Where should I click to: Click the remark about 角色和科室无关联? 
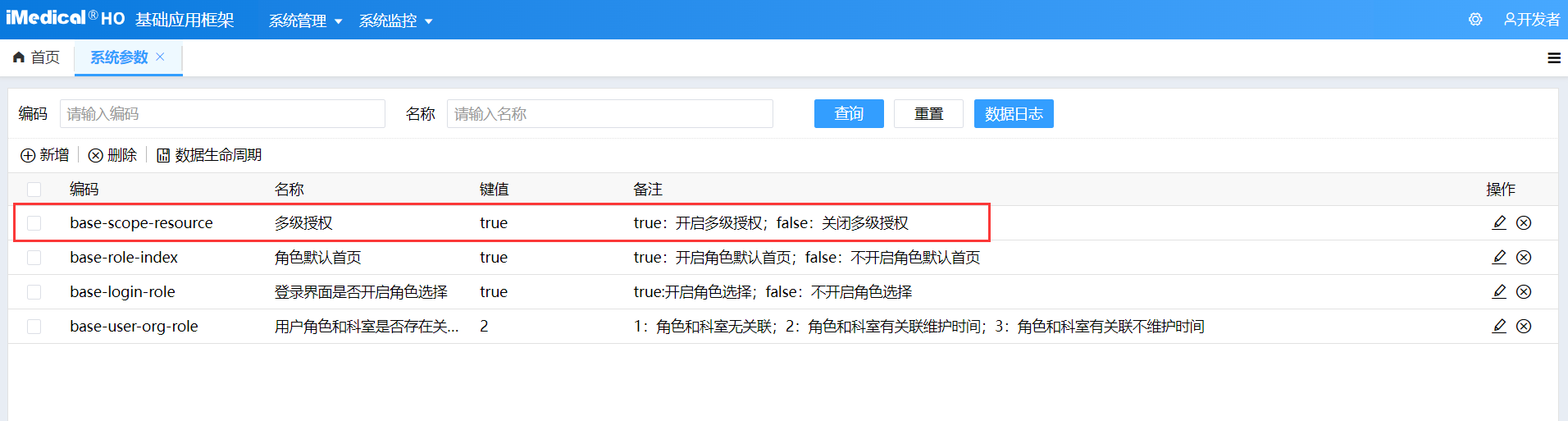(918, 326)
